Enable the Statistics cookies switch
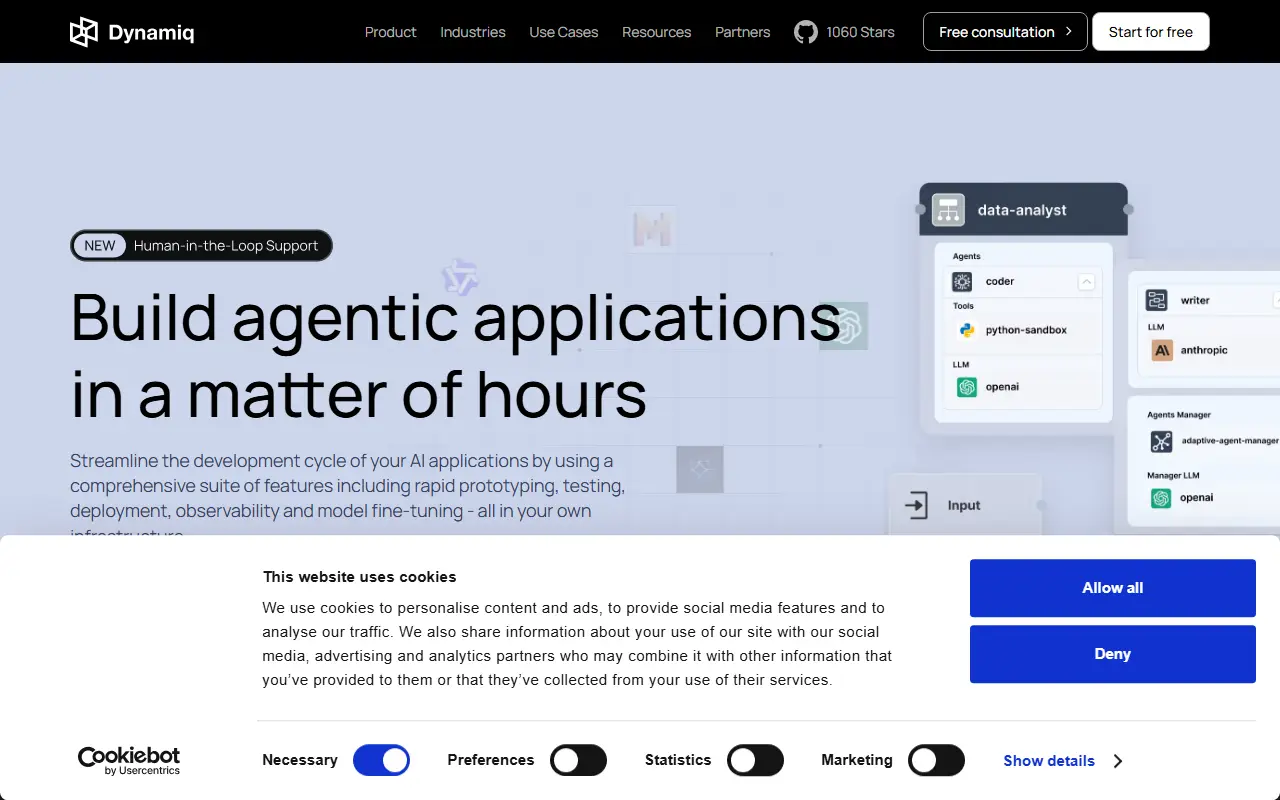1280x800 pixels. click(755, 761)
